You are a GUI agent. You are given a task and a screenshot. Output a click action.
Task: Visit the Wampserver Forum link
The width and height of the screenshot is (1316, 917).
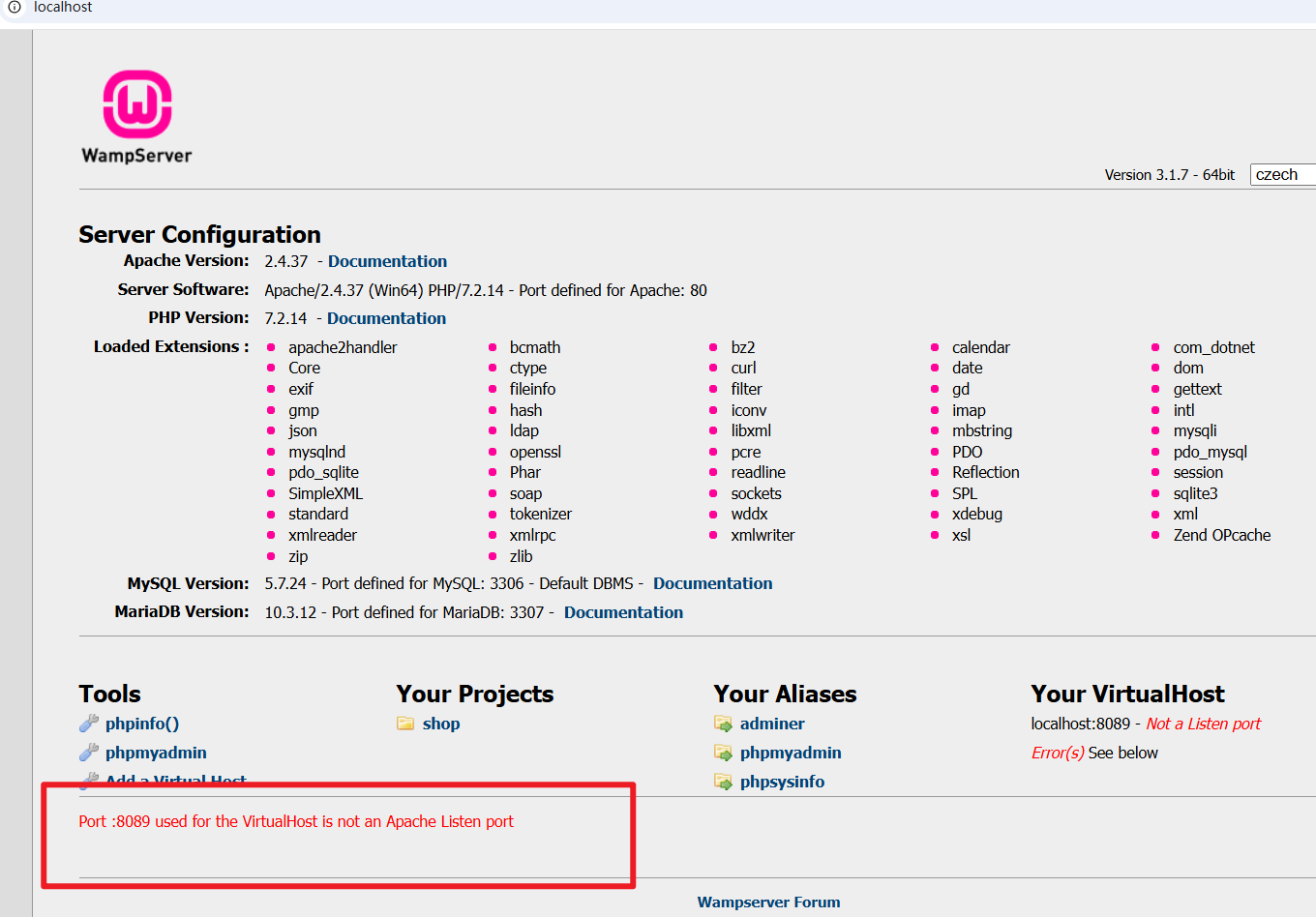(x=768, y=902)
